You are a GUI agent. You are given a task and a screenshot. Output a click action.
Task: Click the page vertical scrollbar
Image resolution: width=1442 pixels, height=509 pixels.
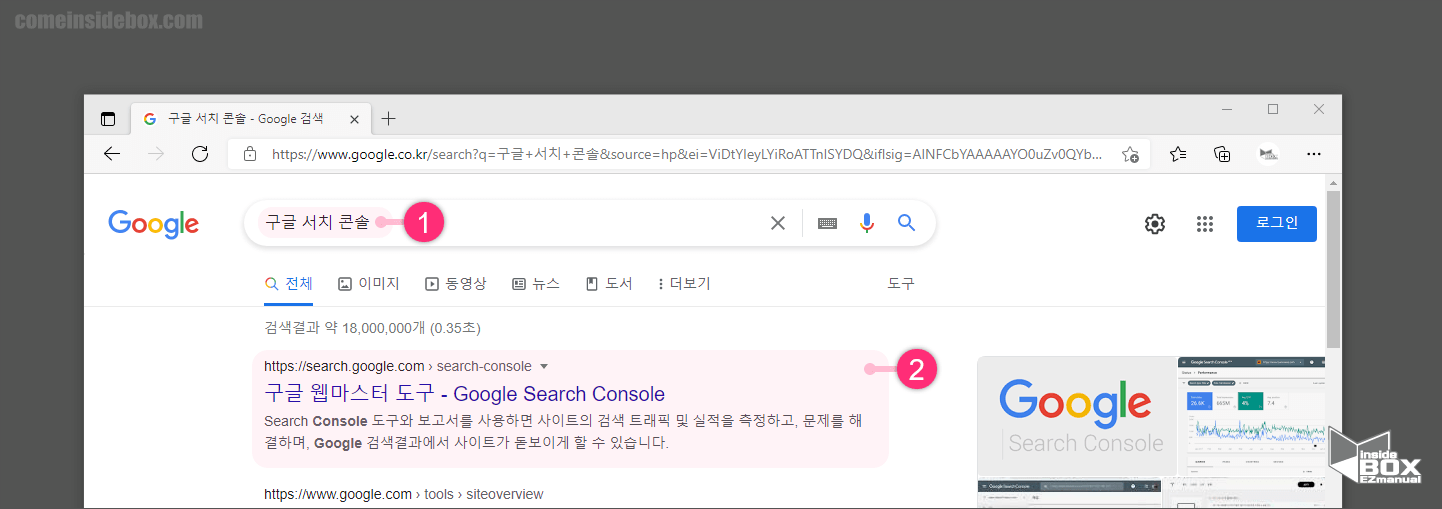click(x=1333, y=268)
